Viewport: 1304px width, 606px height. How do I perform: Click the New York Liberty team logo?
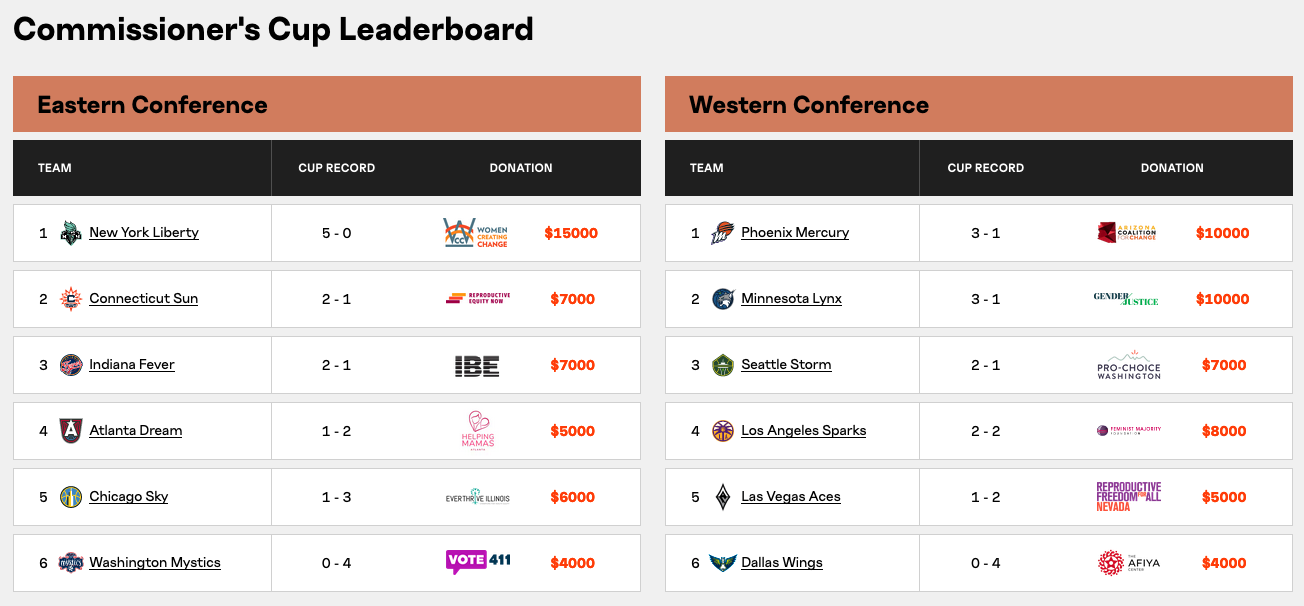71,233
